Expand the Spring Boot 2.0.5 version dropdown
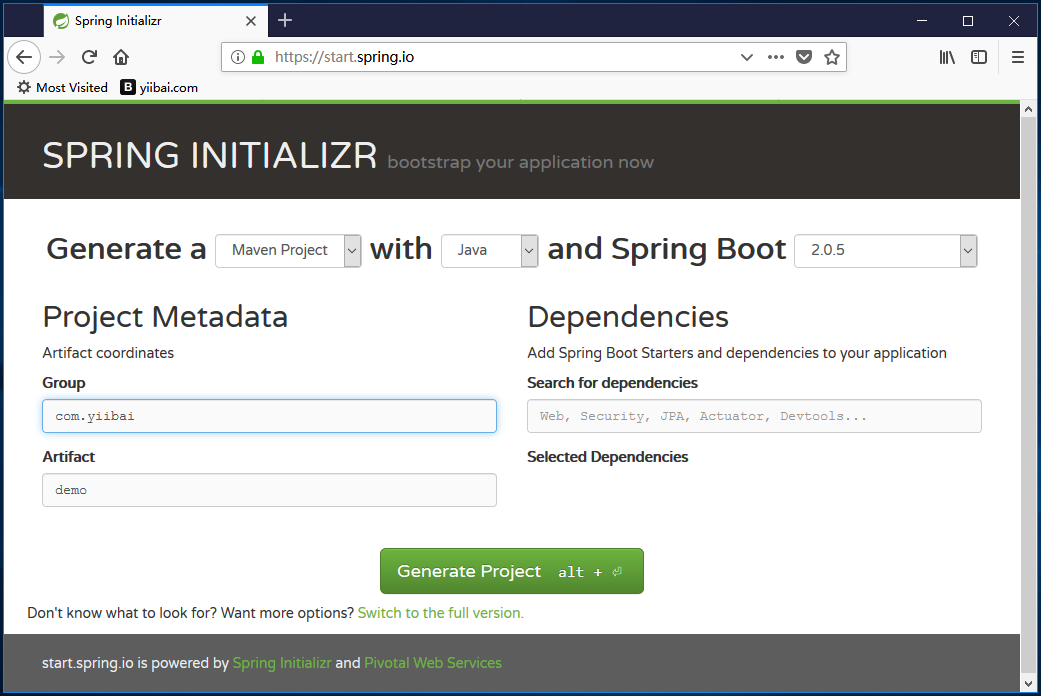The height and width of the screenshot is (696, 1041). click(x=885, y=250)
